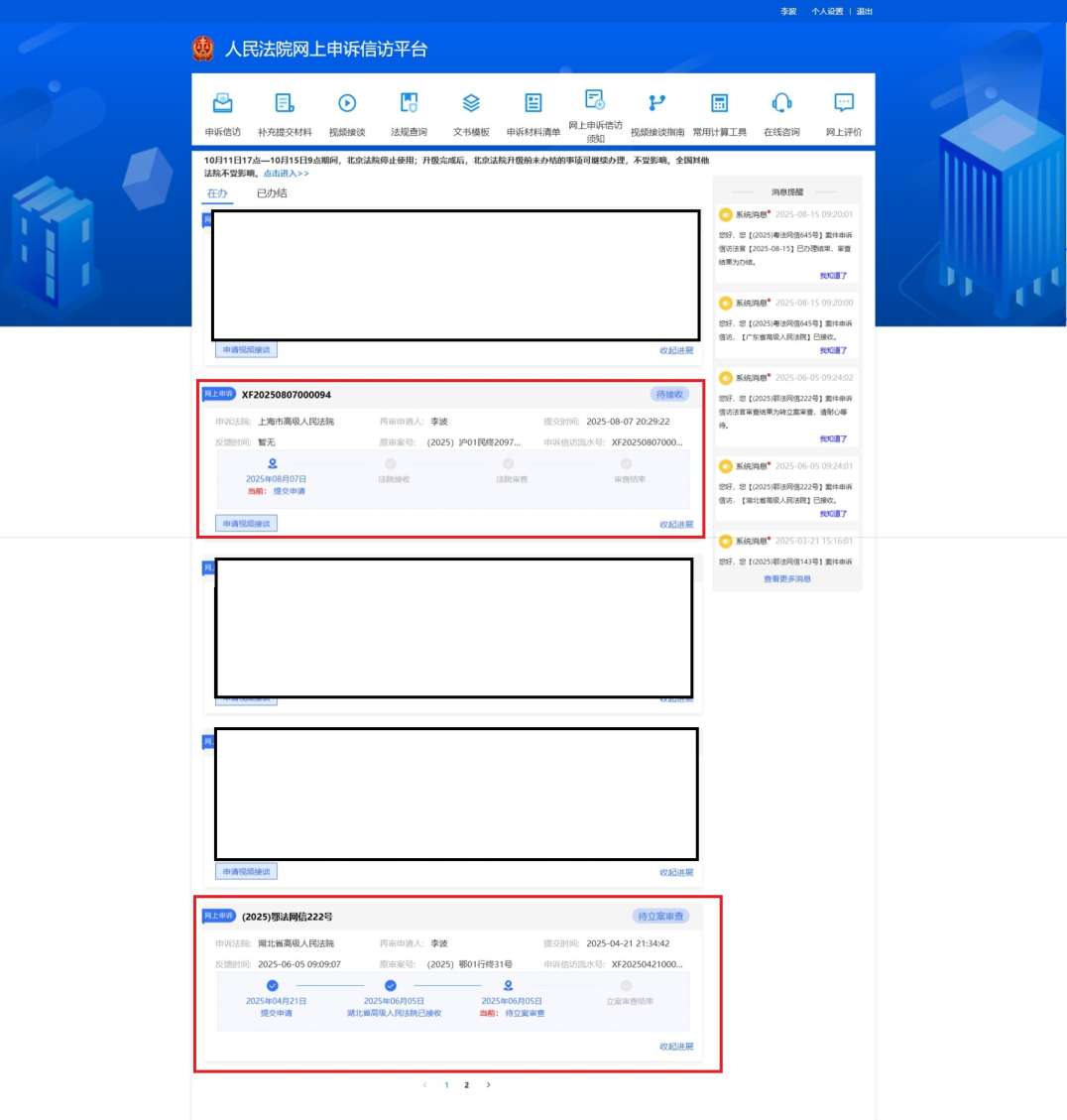Screen dimensions: 1067x1120
Task: Open 个人设置 in the top bar
Action: click(x=827, y=12)
